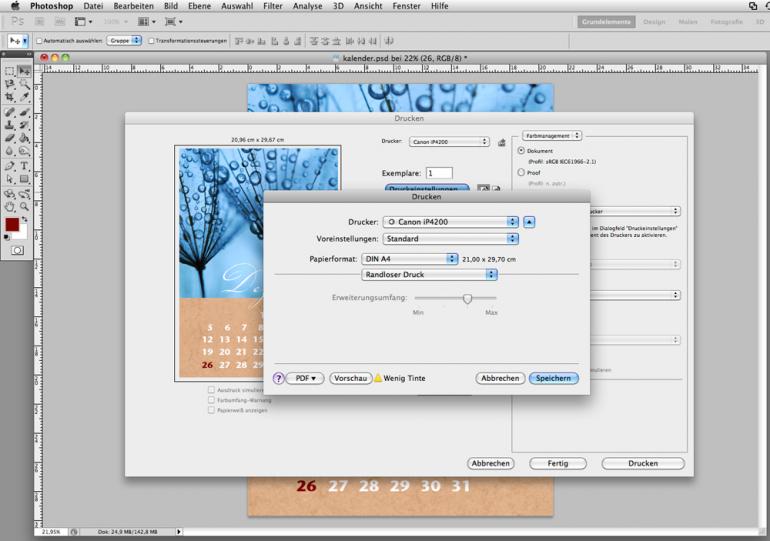Select the Zoom tool in toolbox

click(24, 207)
